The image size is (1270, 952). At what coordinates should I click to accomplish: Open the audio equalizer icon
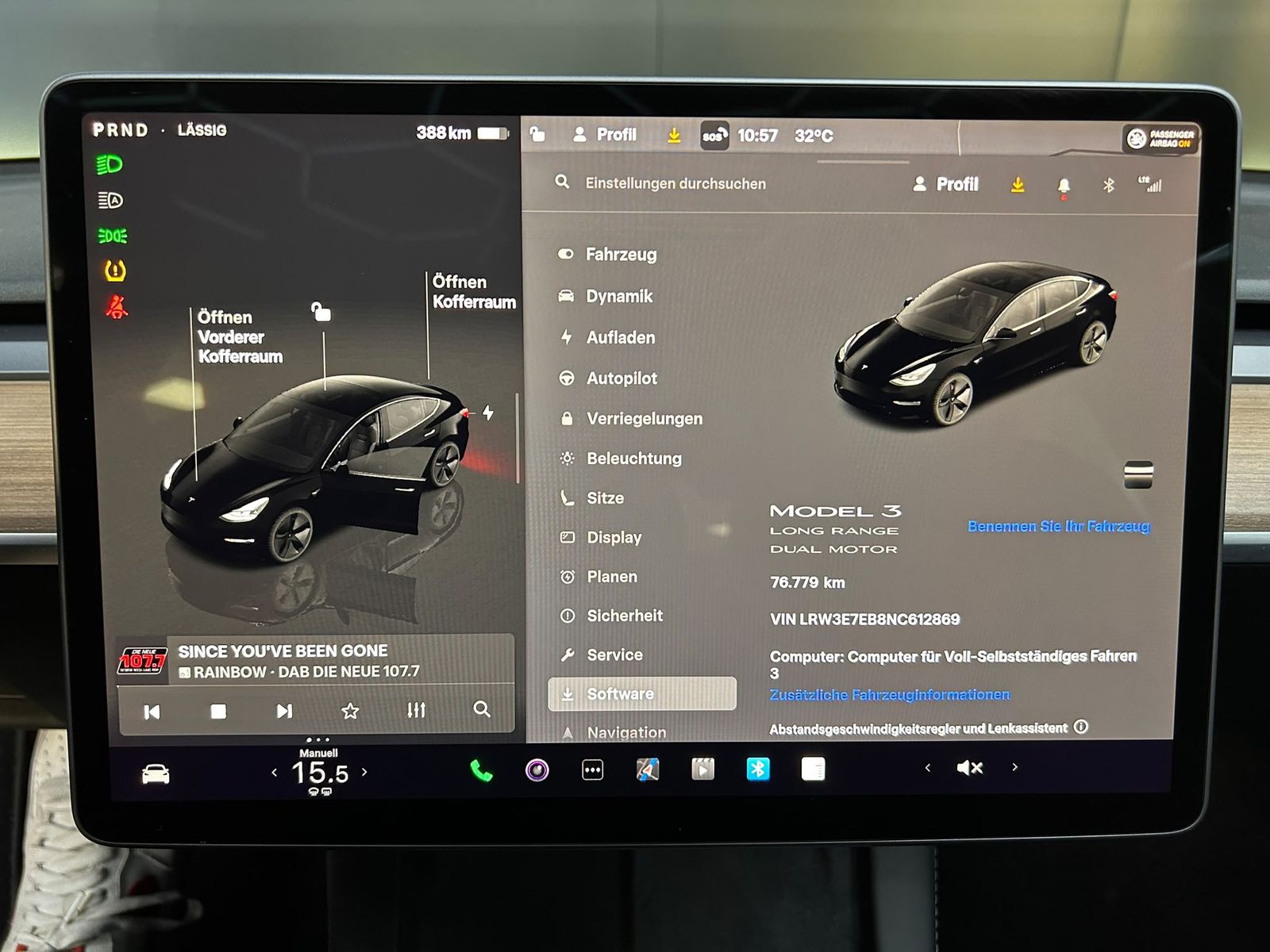(x=416, y=710)
